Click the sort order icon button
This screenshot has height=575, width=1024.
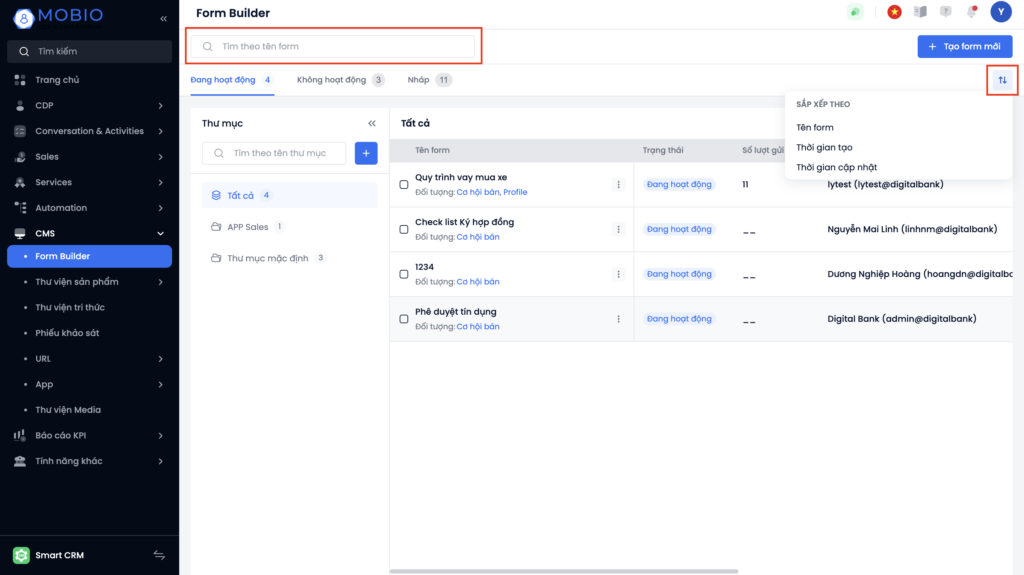pos(1002,80)
